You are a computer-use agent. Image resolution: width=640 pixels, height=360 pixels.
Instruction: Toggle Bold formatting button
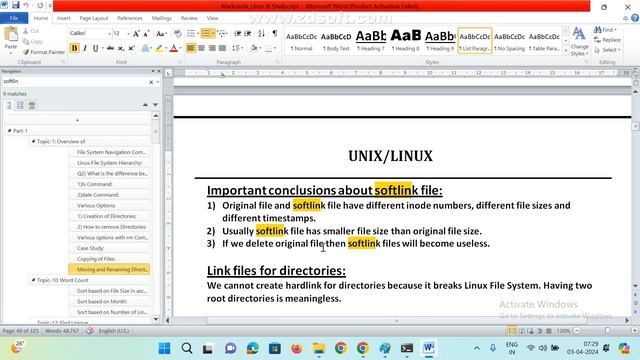pos(74,48)
